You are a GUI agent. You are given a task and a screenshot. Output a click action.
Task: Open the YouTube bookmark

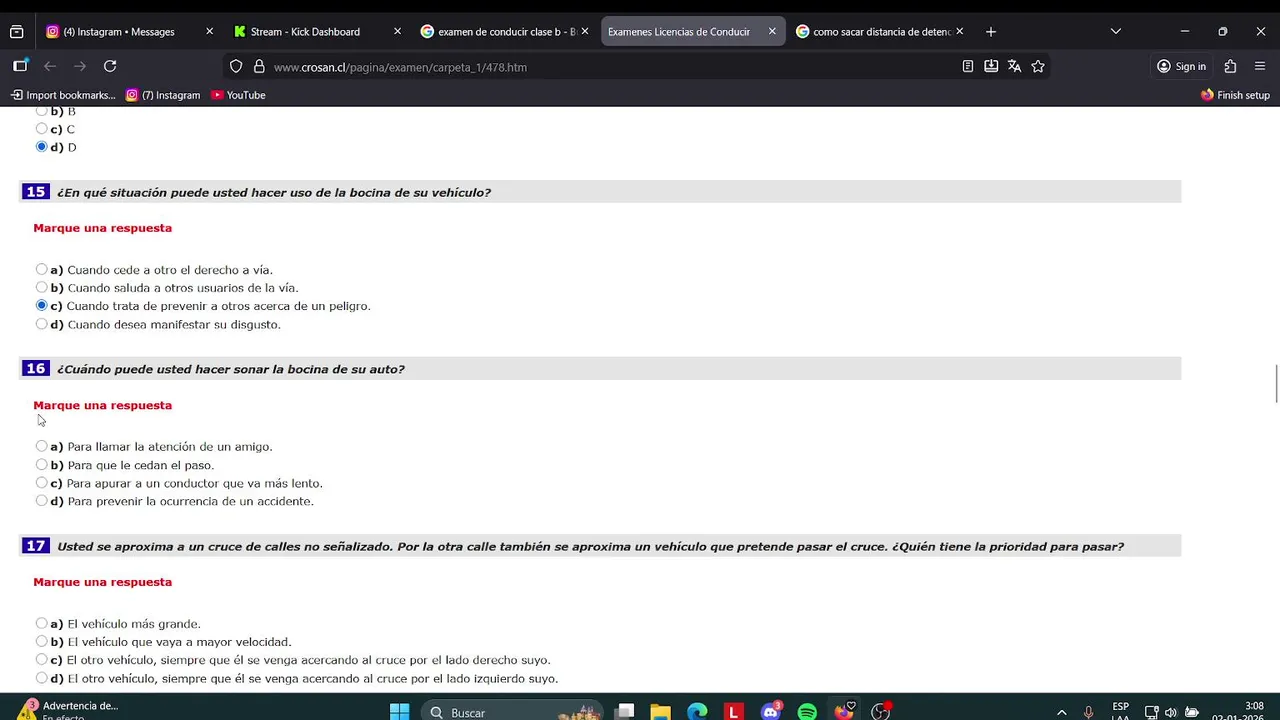(x=238, y=95)
